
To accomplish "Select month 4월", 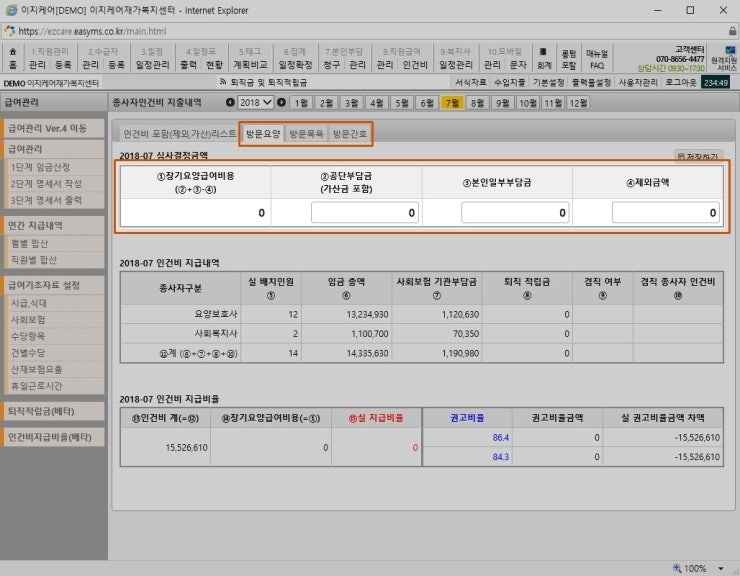I will [377, 102].
